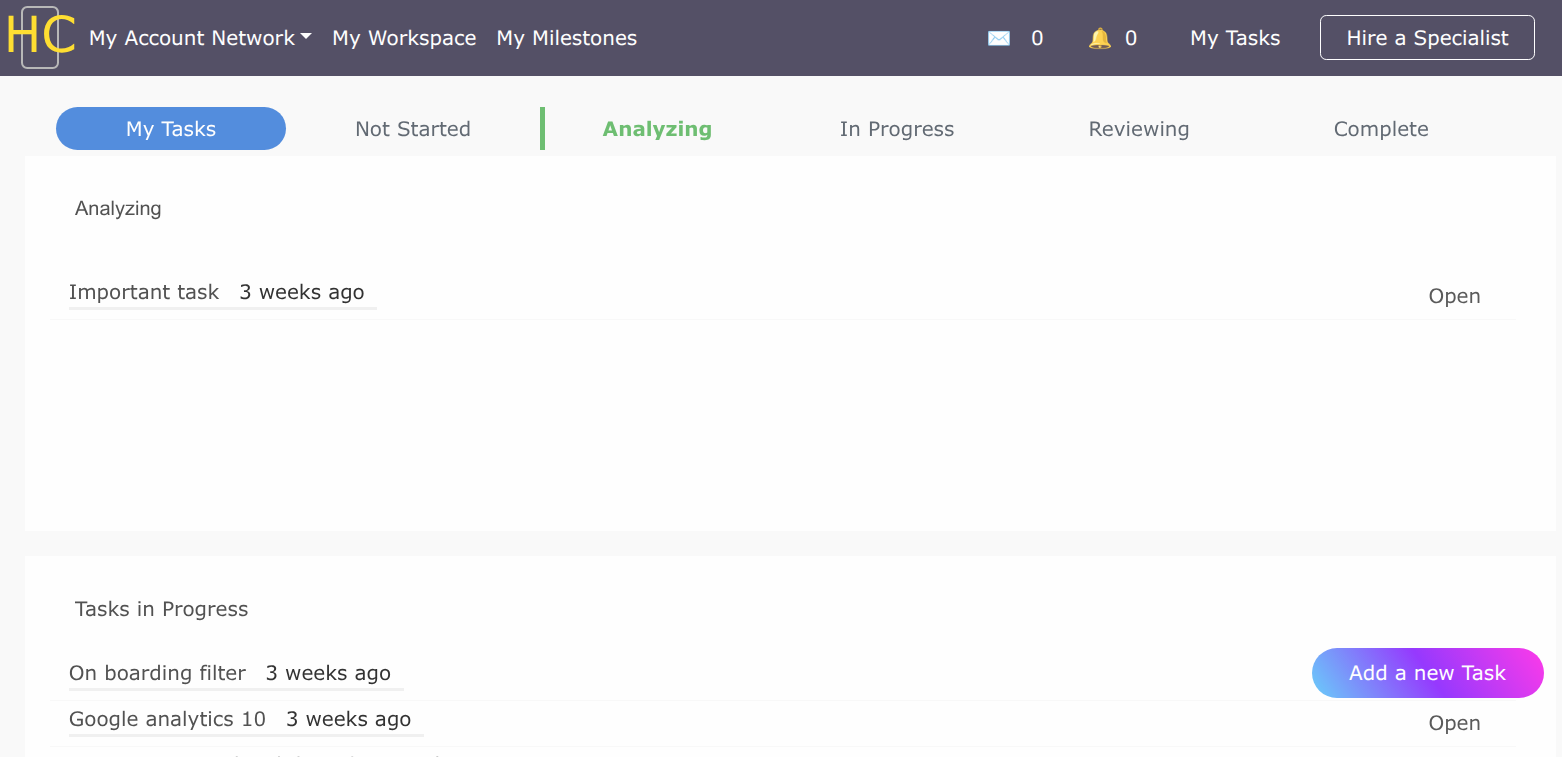Click the Add a new Task button
1562x757 pixels.
(x=1427, y=673)
